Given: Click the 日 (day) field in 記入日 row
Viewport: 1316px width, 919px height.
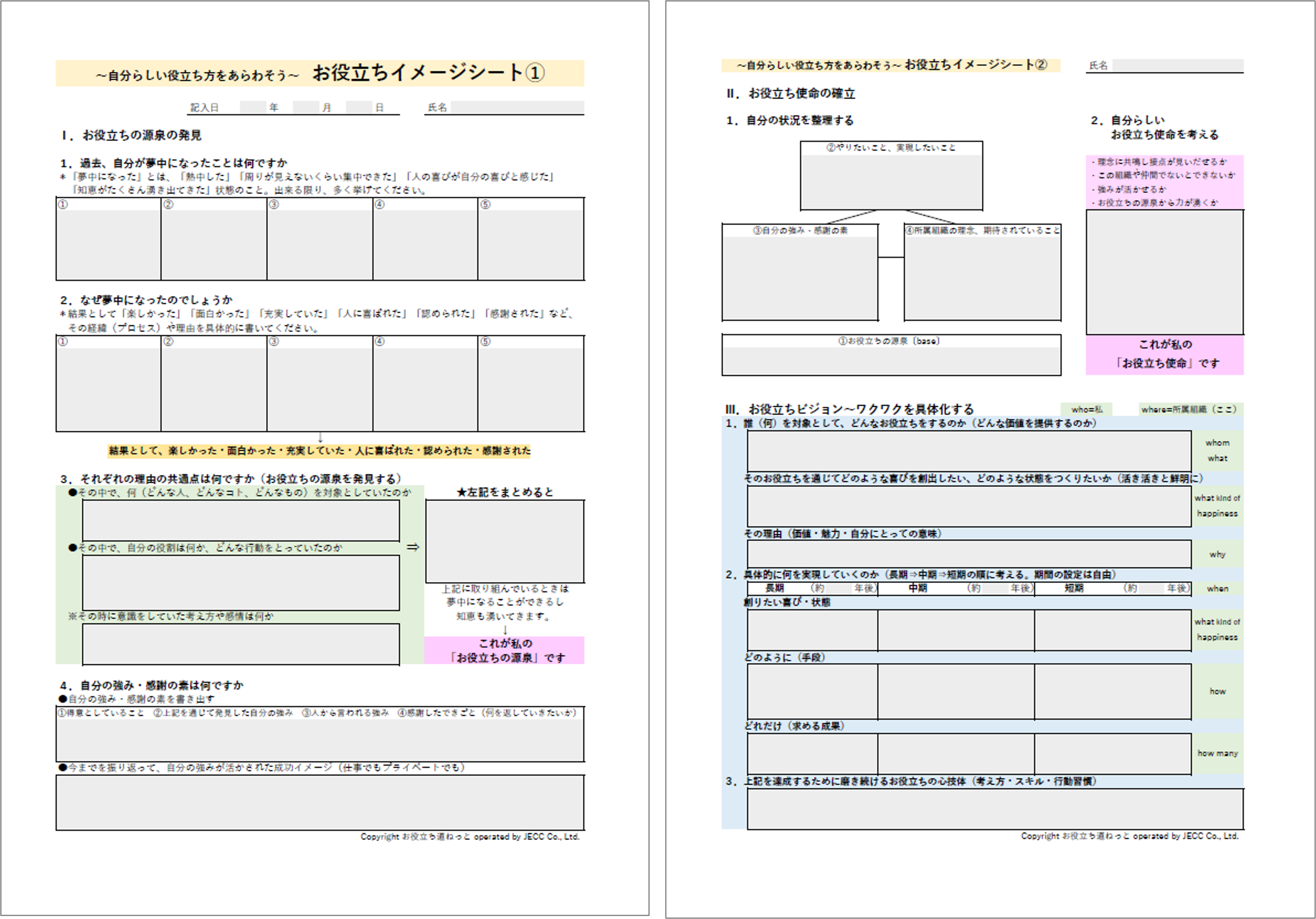Looking at the screenshot, I should pos(359,107).
